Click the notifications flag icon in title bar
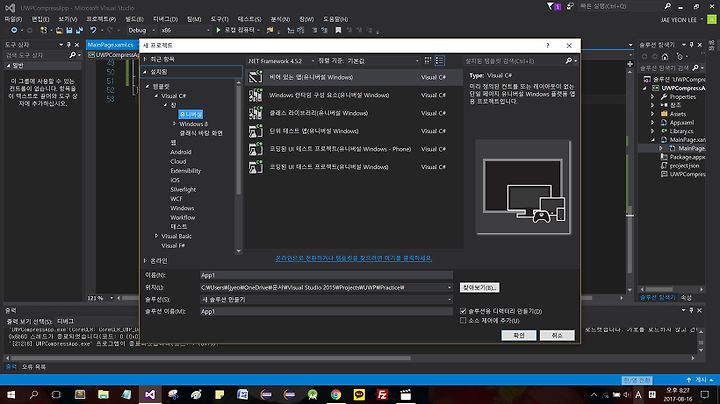Viewport: 720px width, 404px height. (x=550, y=6)
